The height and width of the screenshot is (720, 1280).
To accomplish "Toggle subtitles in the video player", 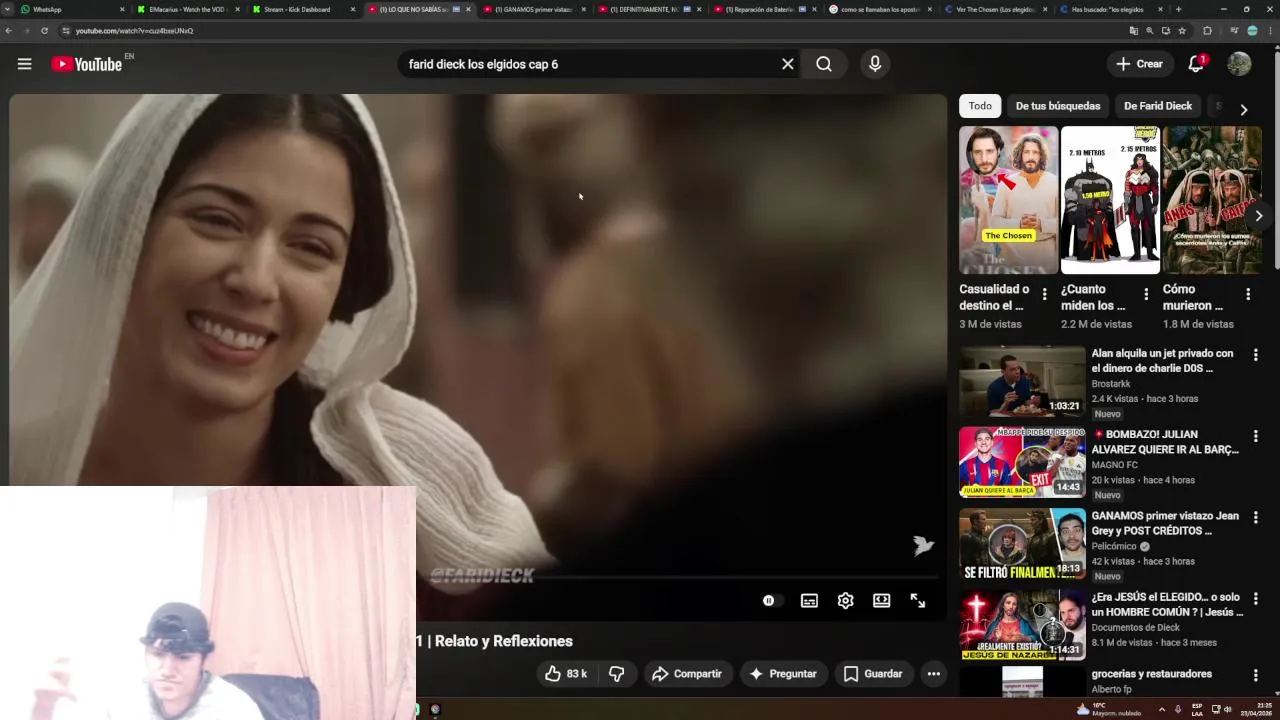I will coord(809,601).
